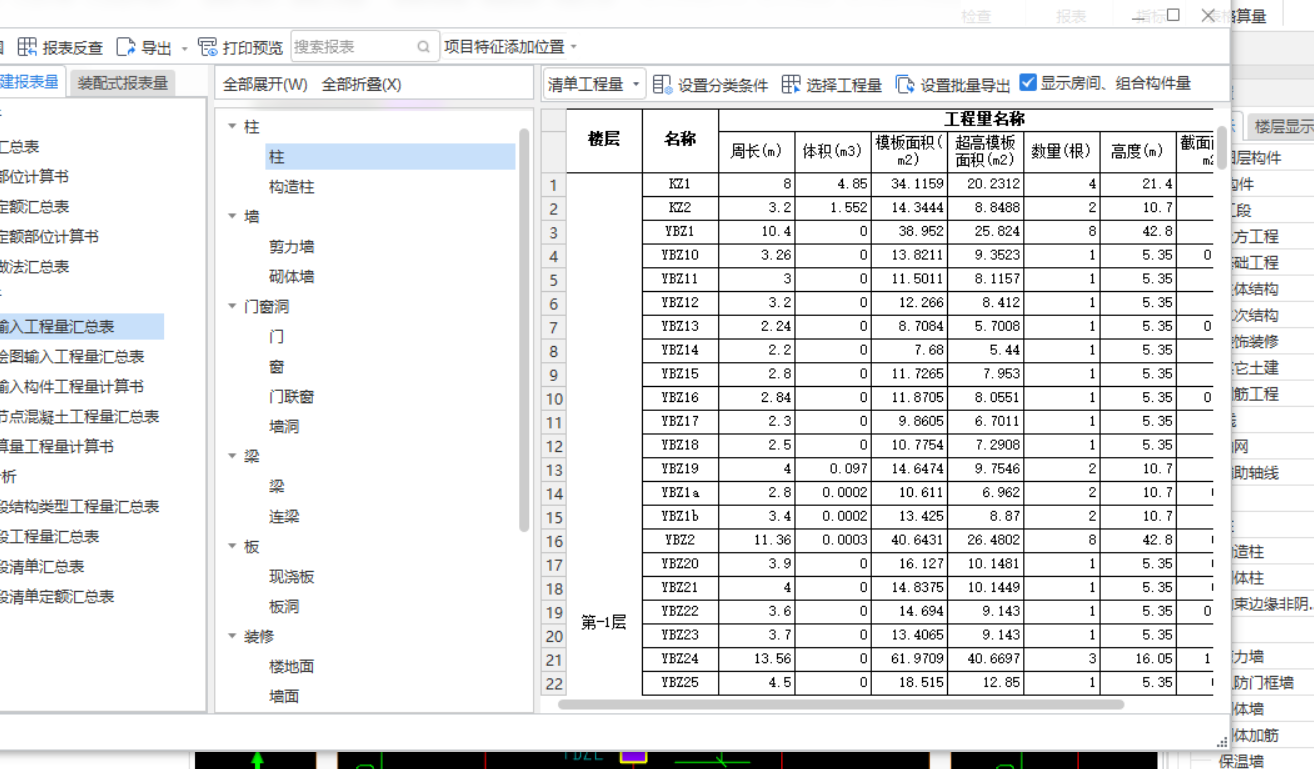Click the 高度(m) column header
Screen dimensions: 1314x769
(x=1137, y=152)
